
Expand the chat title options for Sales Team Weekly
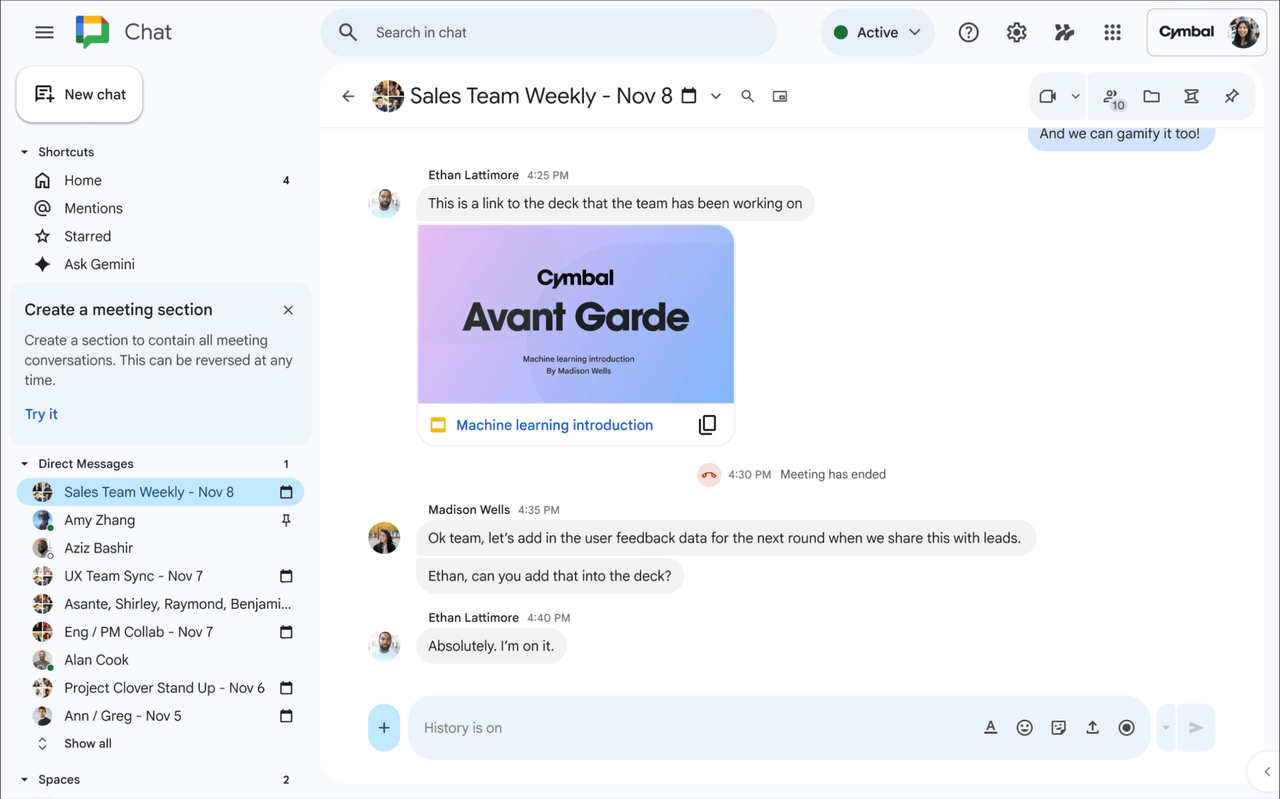(x=716, y=96)
